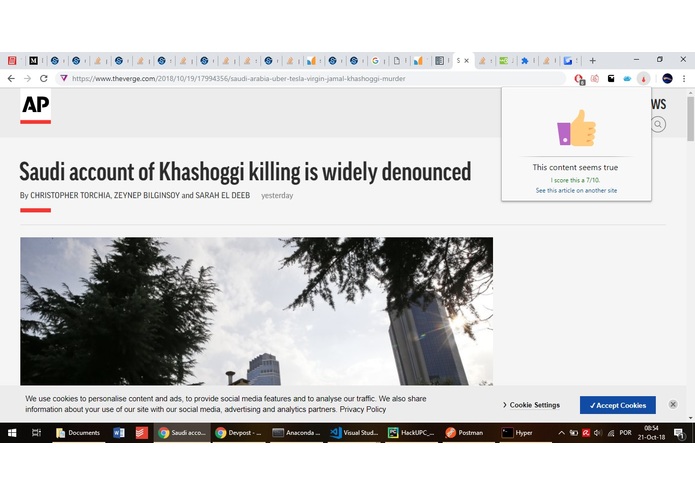
Task: Click the Accept Cookies button
Action: pos(618,405)
